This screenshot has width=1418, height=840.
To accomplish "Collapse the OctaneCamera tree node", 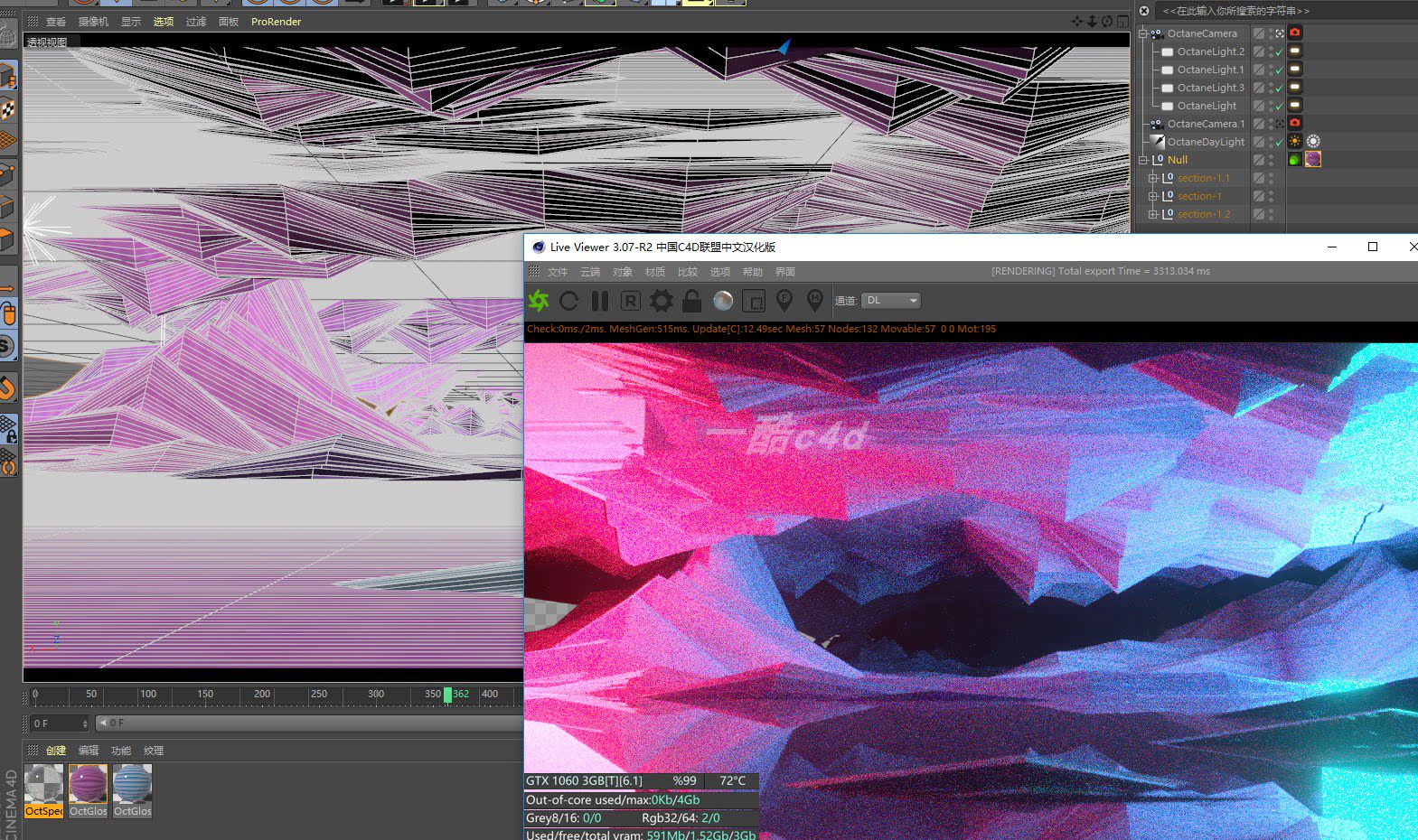I will (1143, 33).
